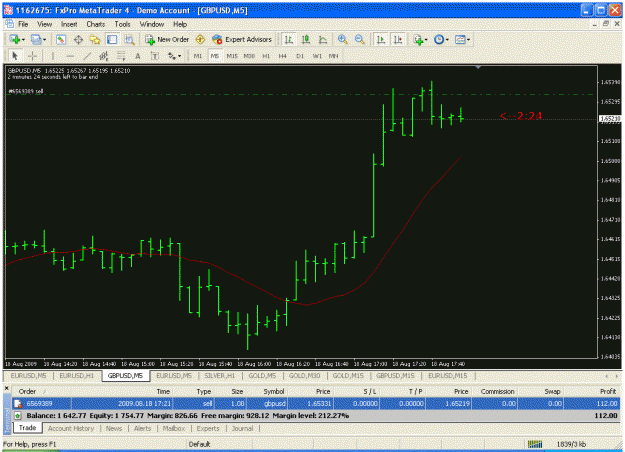Select the Fibonacci Retracement tool
Image resolution: width=625 pixels, height=452 pixels.
tap(121, 56)
